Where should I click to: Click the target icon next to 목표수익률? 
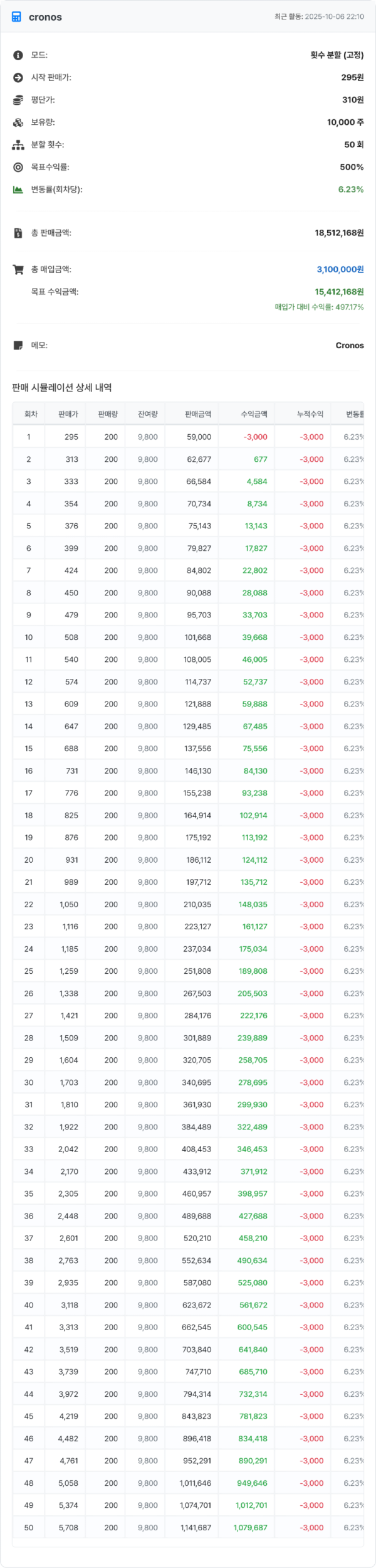[x=18, y=168]
